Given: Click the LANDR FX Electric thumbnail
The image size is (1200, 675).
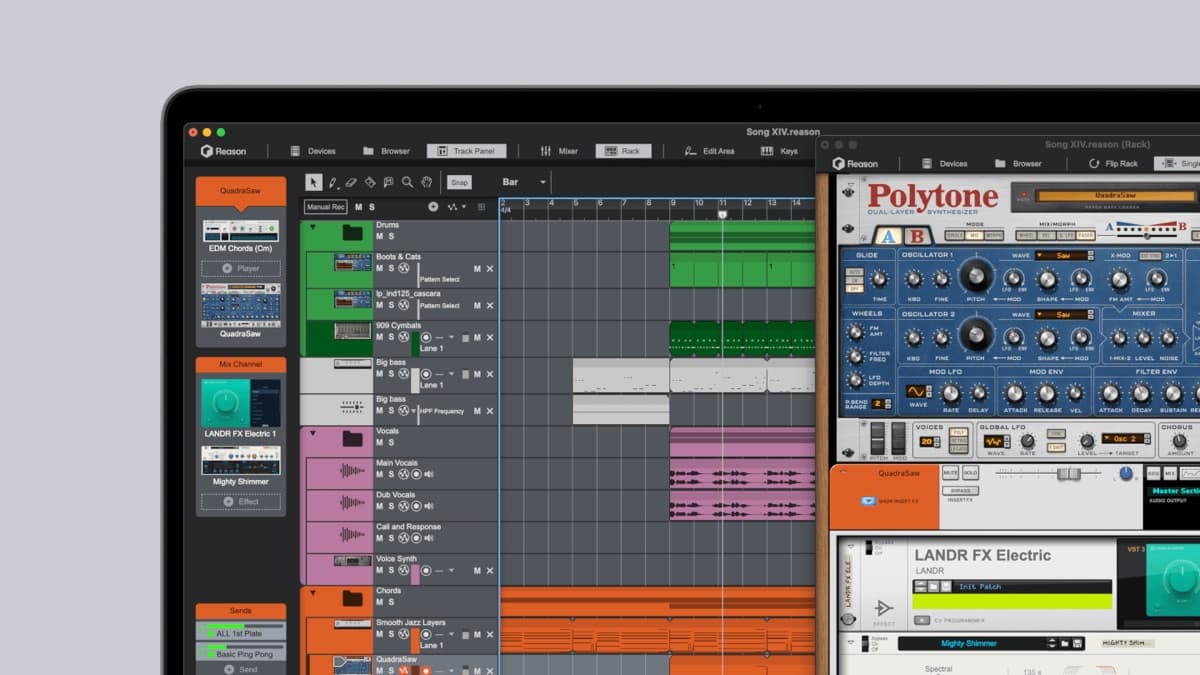Looking at the screenshot, I should (240, 403).
